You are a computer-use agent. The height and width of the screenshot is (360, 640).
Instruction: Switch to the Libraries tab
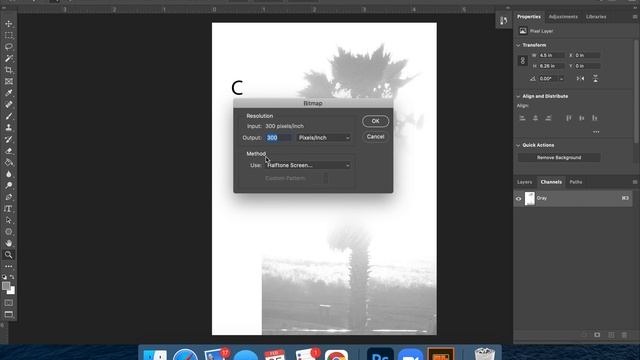click(x=596, y=17)
